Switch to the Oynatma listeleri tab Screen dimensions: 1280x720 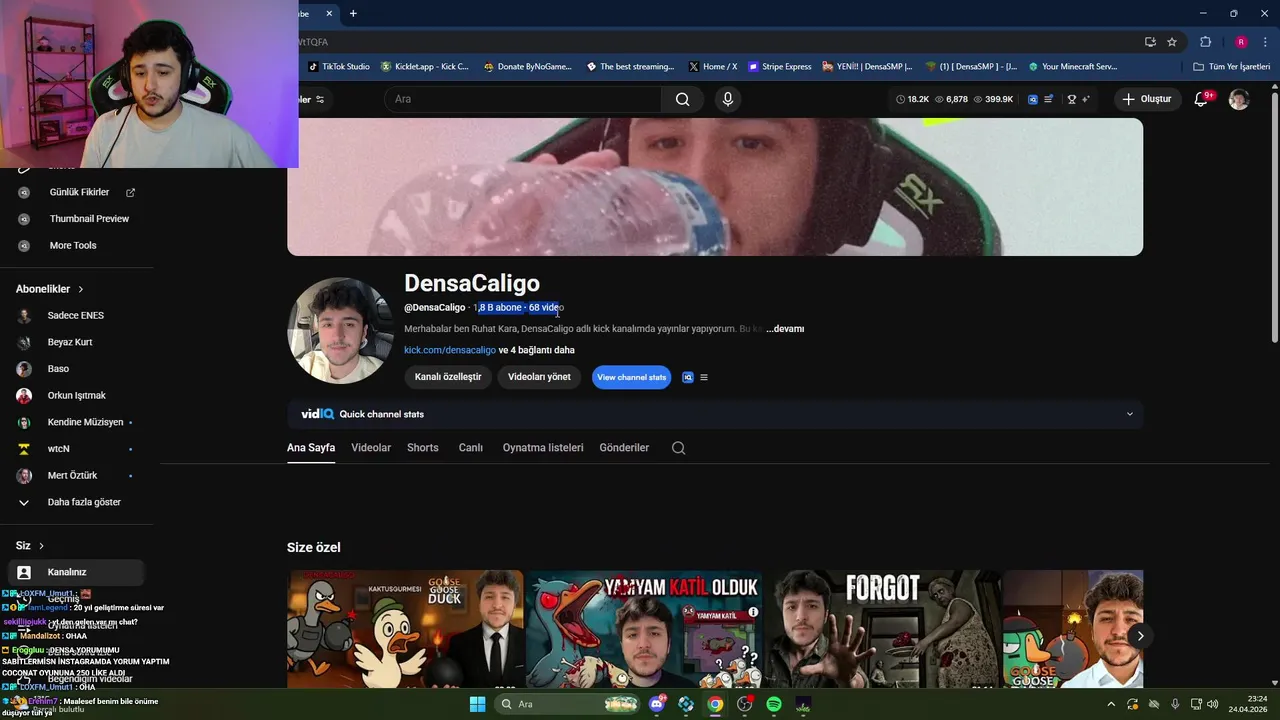[x=543, y=448]
